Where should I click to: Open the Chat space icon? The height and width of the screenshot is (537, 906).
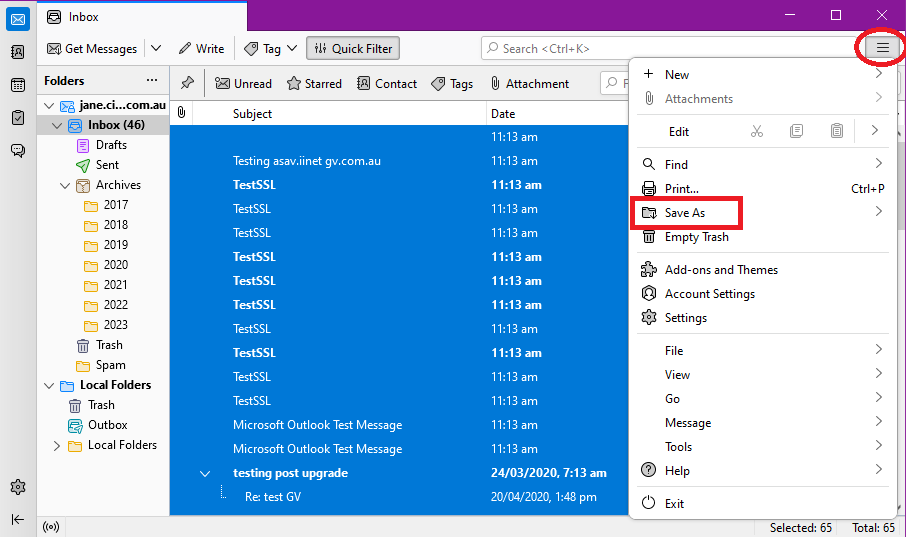click(18, 151)
